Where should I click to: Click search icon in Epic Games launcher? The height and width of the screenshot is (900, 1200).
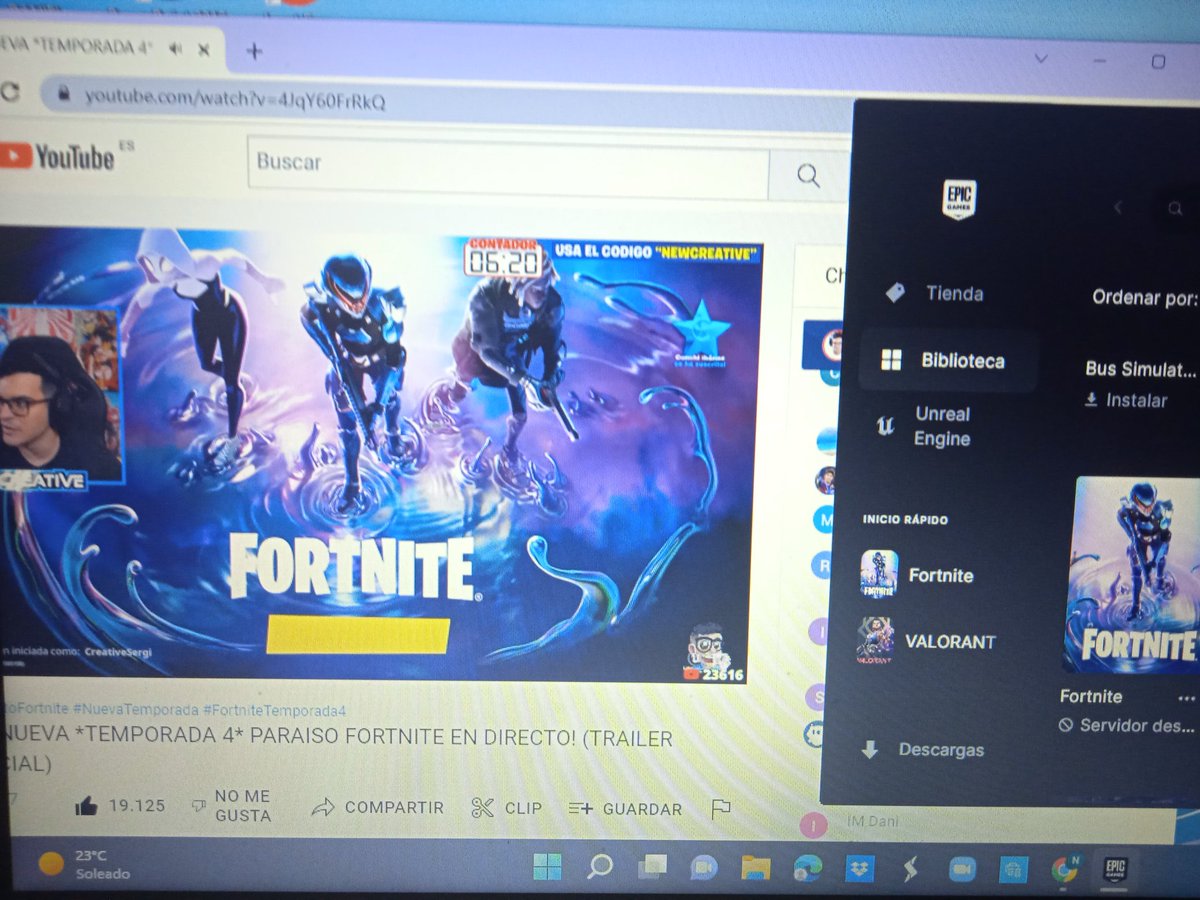[x=1175, y=209]
